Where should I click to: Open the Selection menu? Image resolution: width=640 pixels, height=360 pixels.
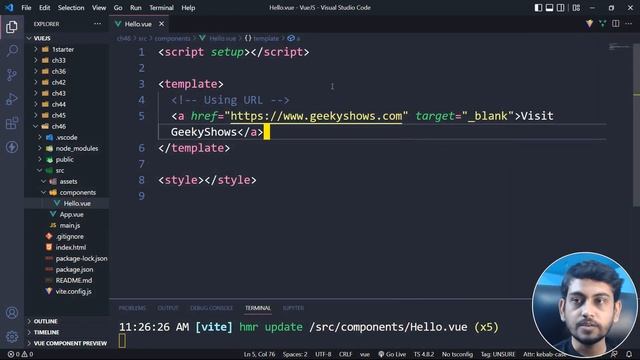coord(71,8)
